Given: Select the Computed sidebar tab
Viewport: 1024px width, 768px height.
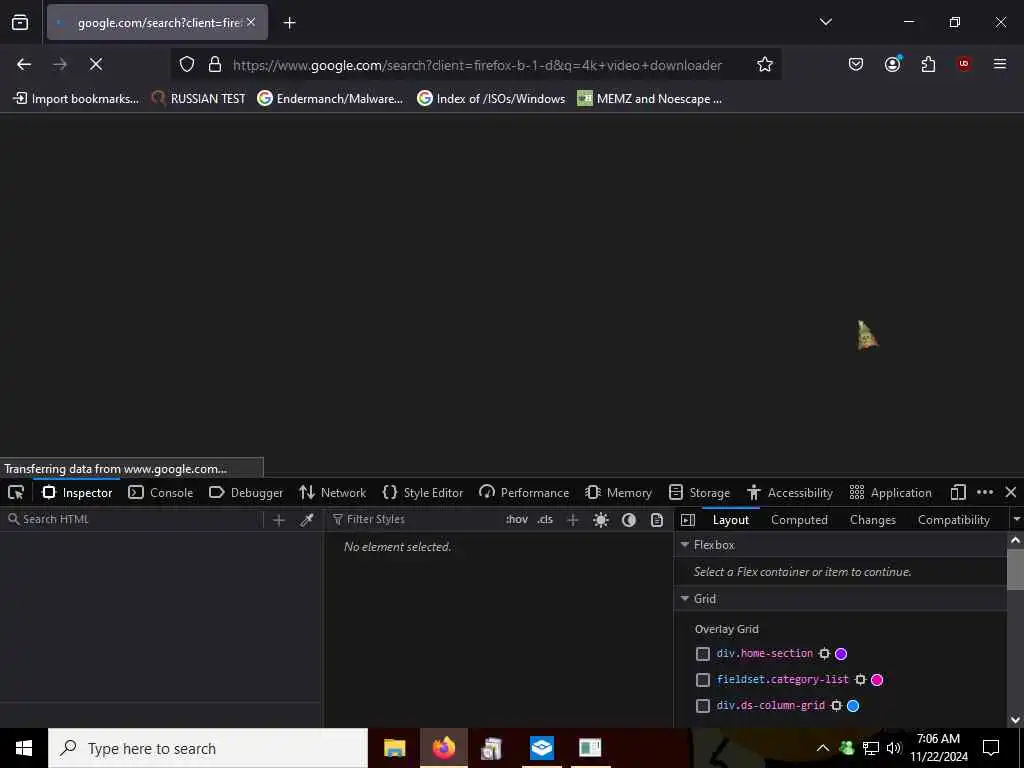Looking at the screenshot, I should pyautogui.click(x=799, y=520).
